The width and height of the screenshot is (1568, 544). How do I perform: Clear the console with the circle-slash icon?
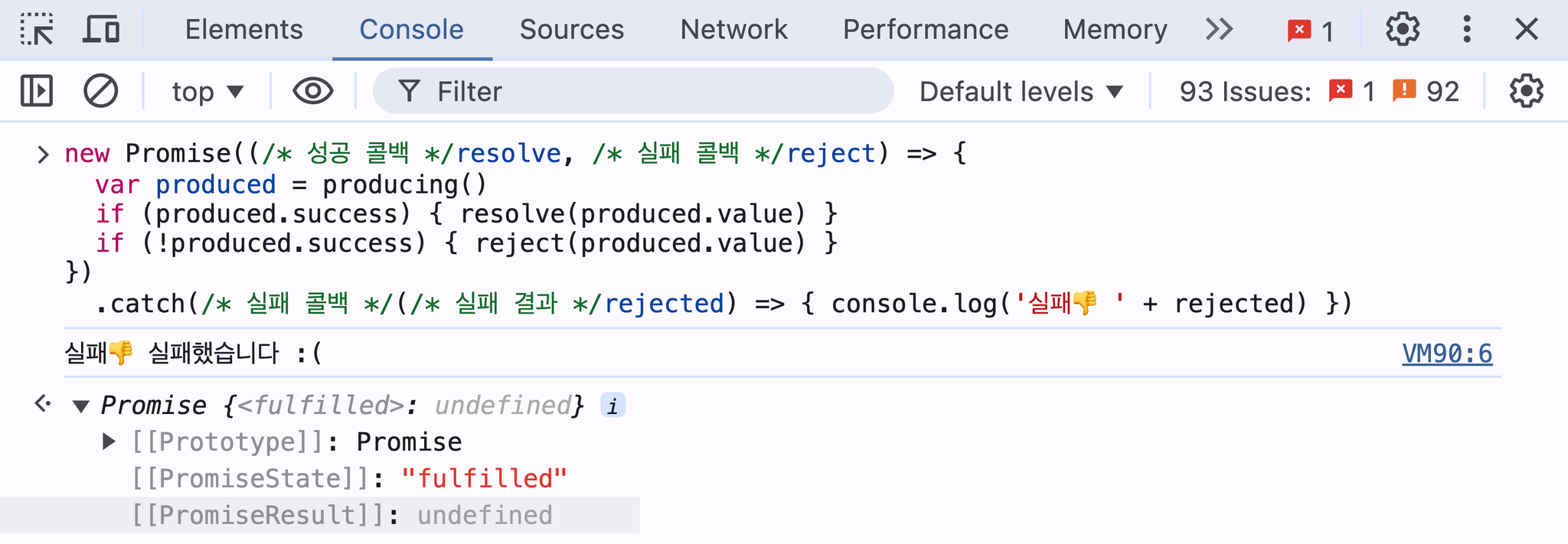(x=100, y=91)
